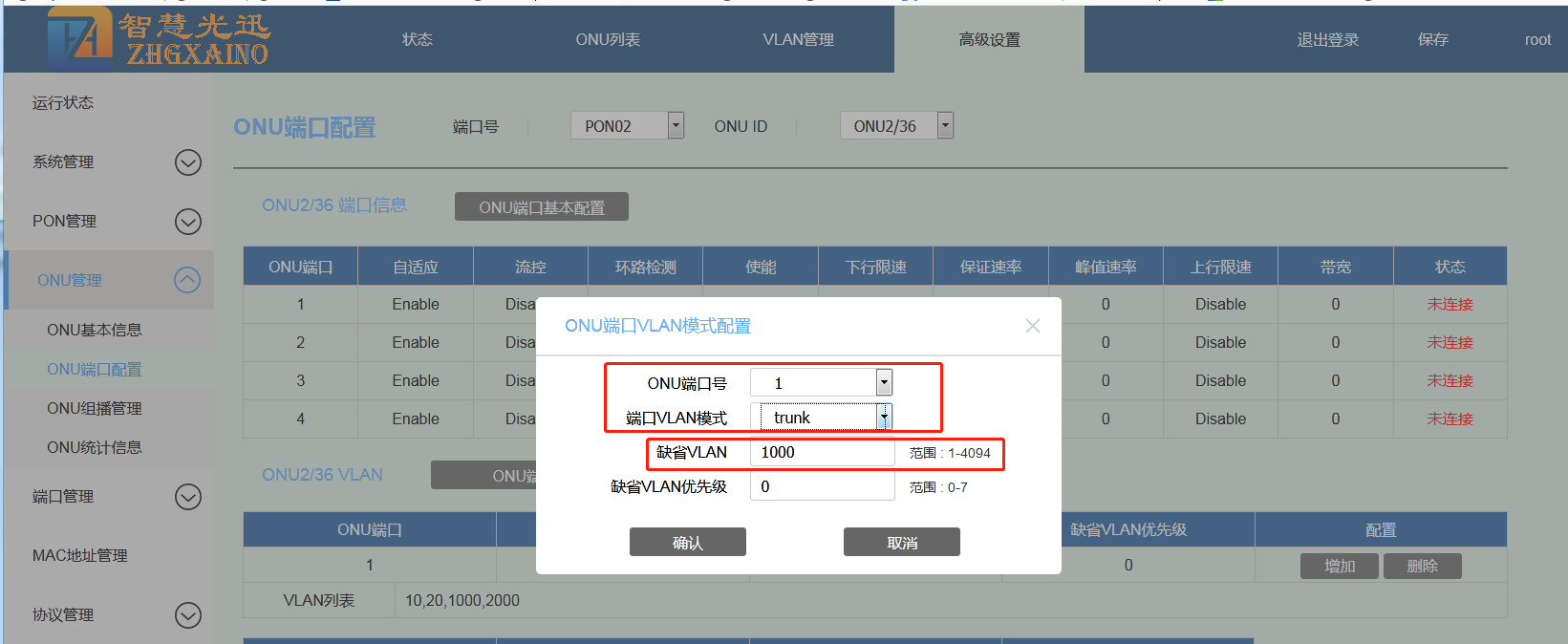Click the 取消 button

(901, 542)
